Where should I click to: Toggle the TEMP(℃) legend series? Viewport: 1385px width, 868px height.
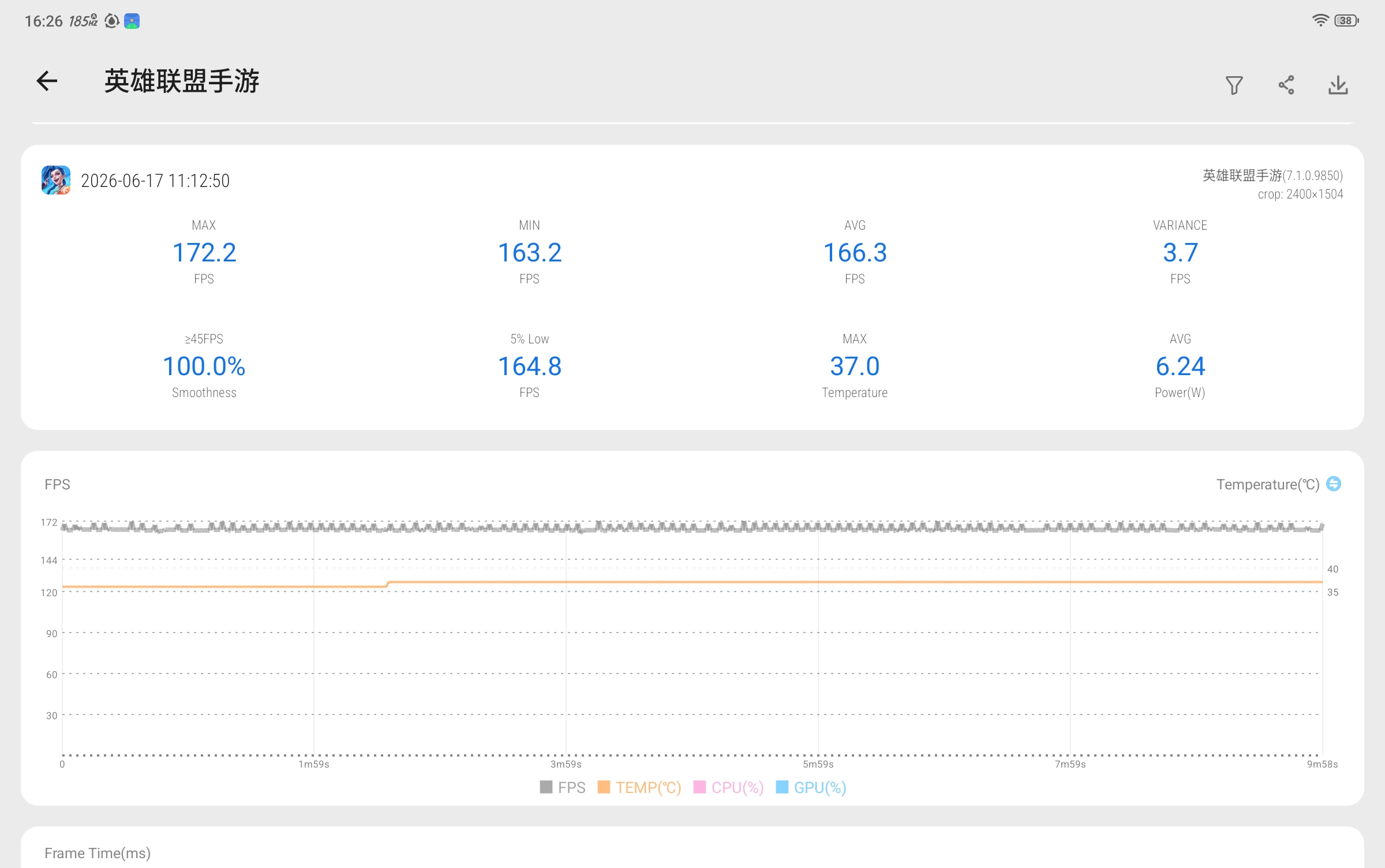tap(639, 787)
